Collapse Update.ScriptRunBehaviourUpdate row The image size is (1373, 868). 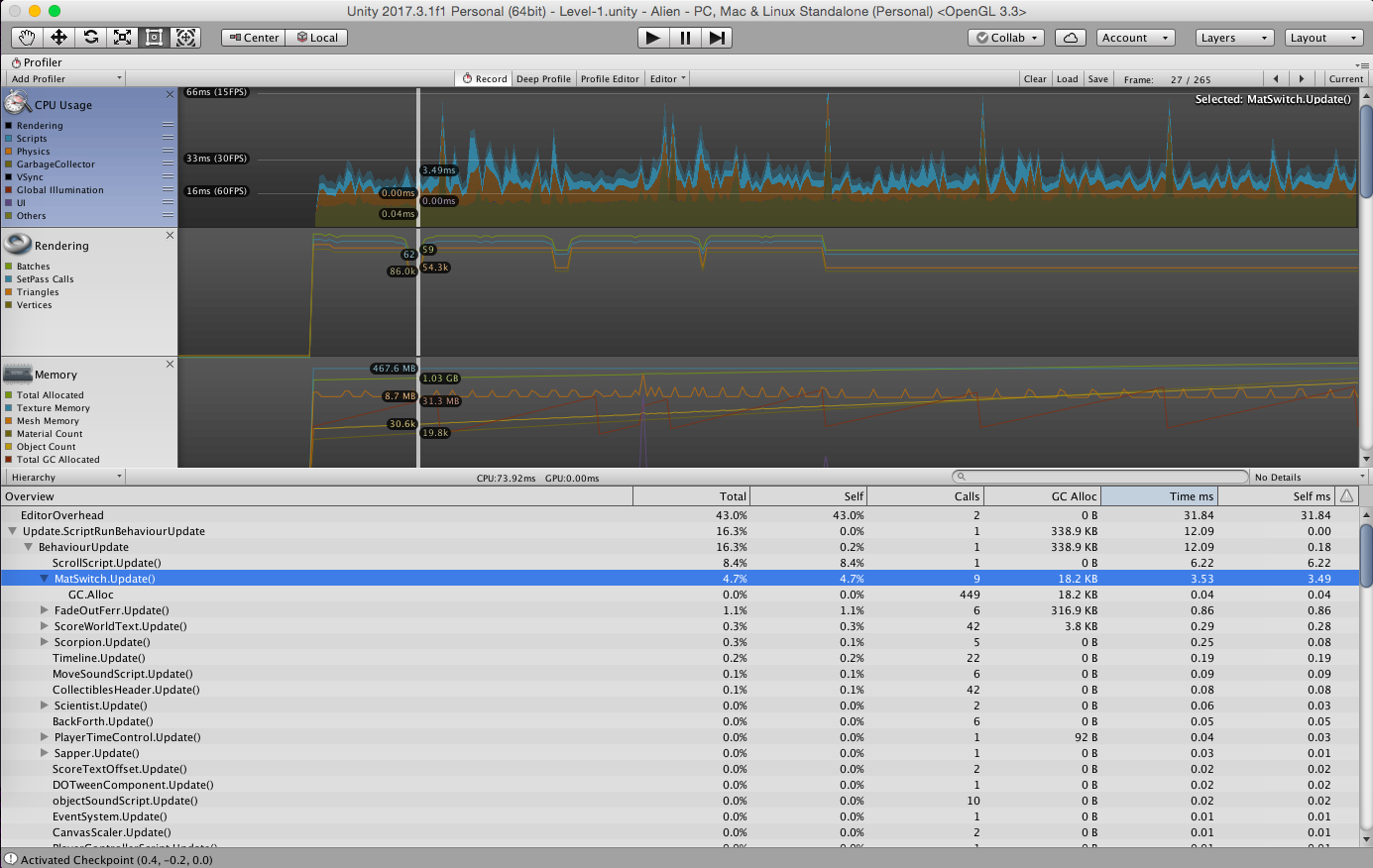point(13,531)
